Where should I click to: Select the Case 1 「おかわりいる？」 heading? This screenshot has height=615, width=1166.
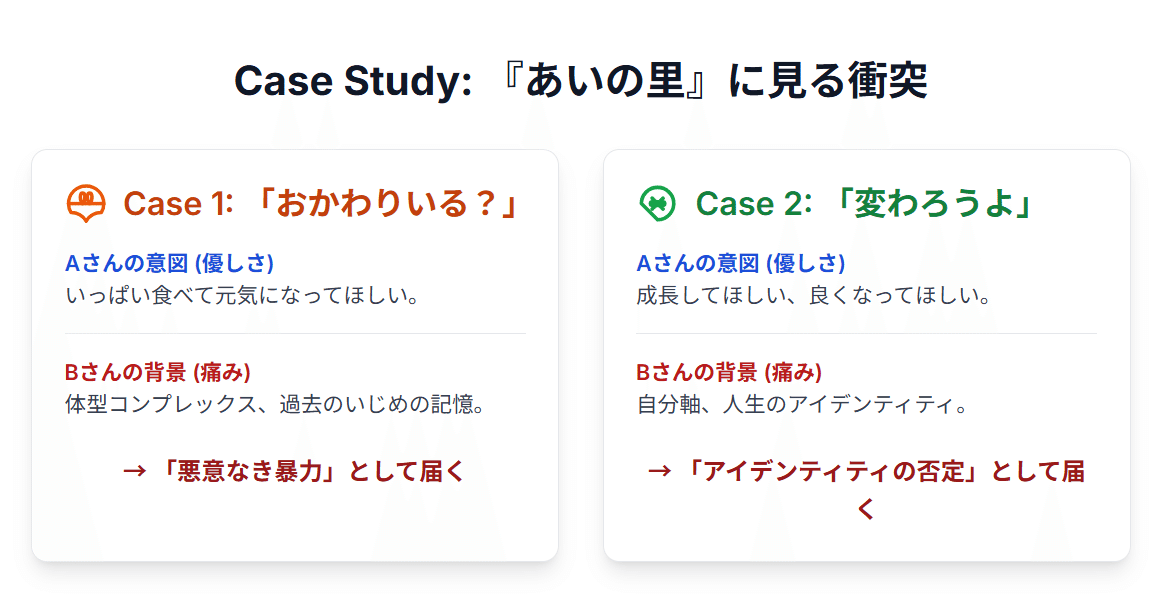[323, 204]
